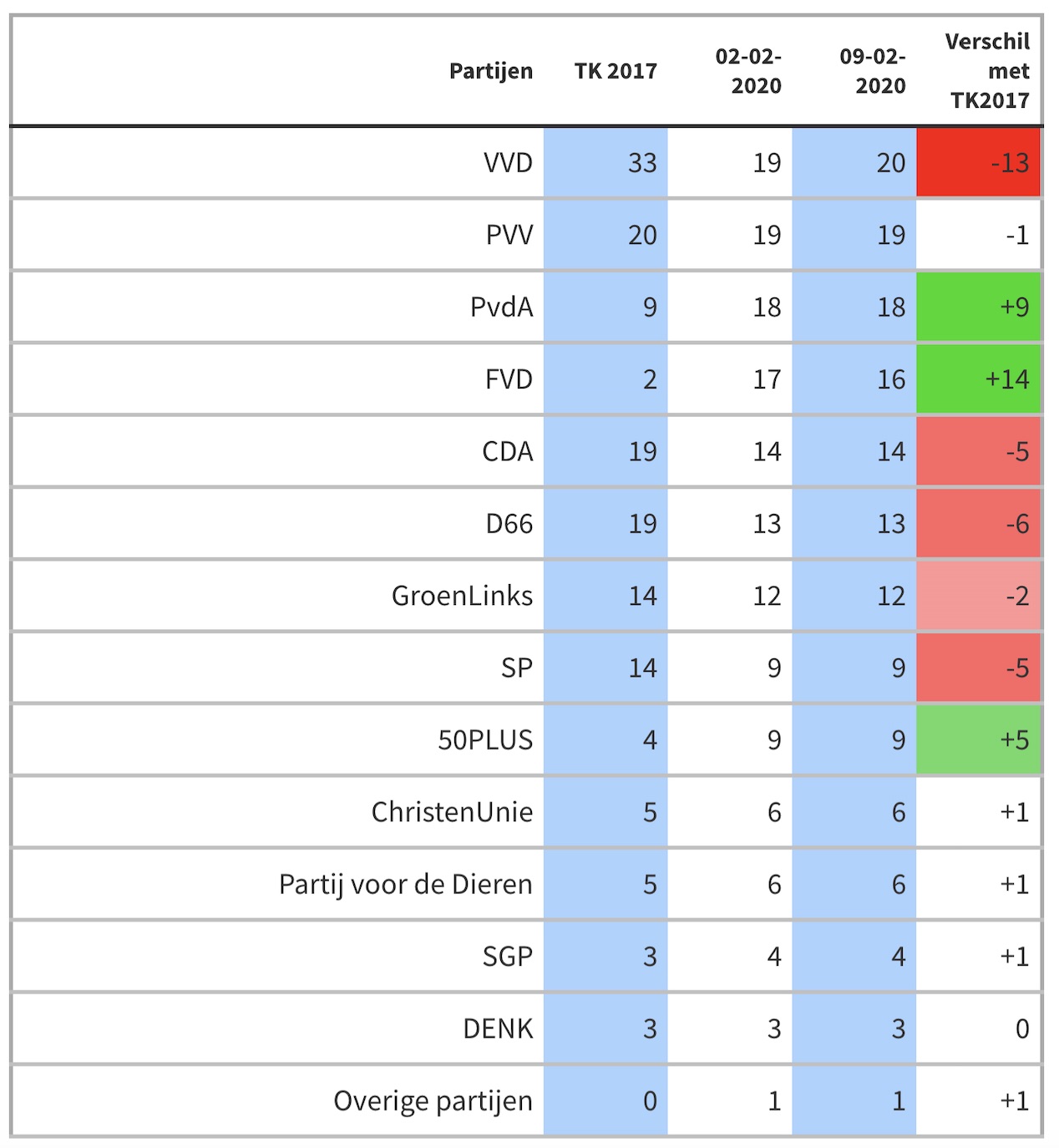Click the Verschil met TK2017 header

point(989,71)
